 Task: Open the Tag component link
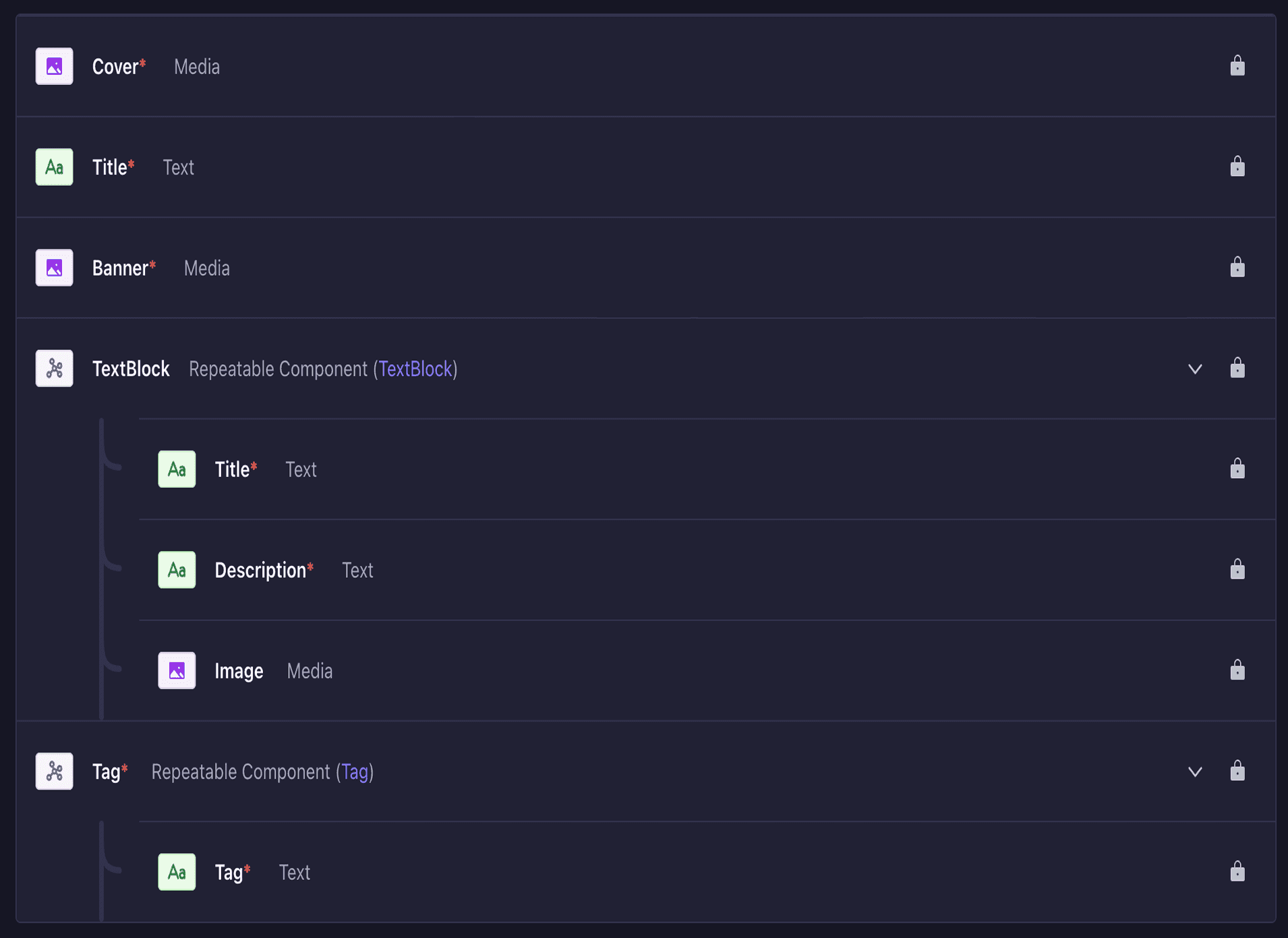(x=355, y=771)
